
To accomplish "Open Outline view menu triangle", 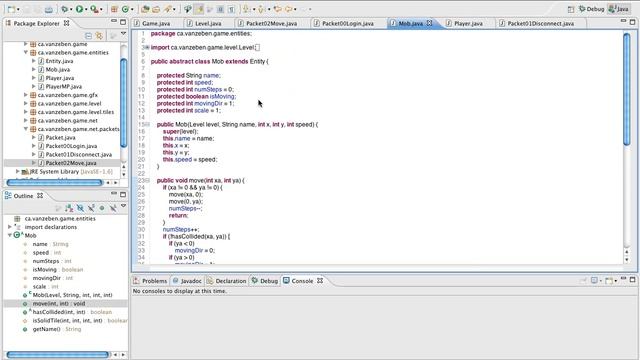I will [x=123, y=207].
